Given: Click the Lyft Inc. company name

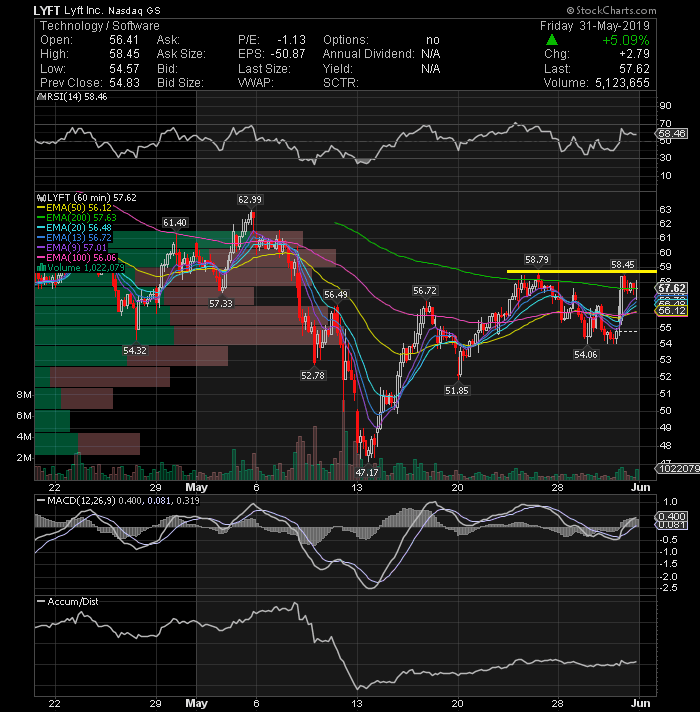Looking at the screenshot, I should pos(83,10).
